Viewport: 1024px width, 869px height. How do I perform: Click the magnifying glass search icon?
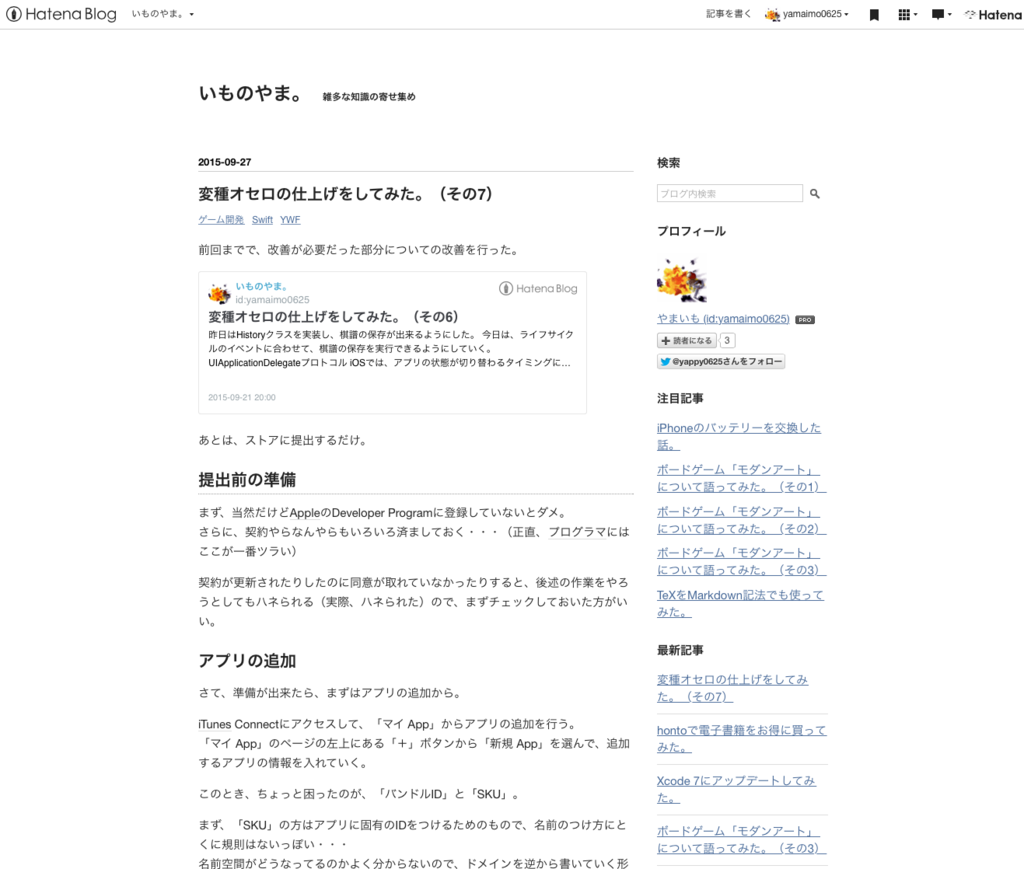814,193
